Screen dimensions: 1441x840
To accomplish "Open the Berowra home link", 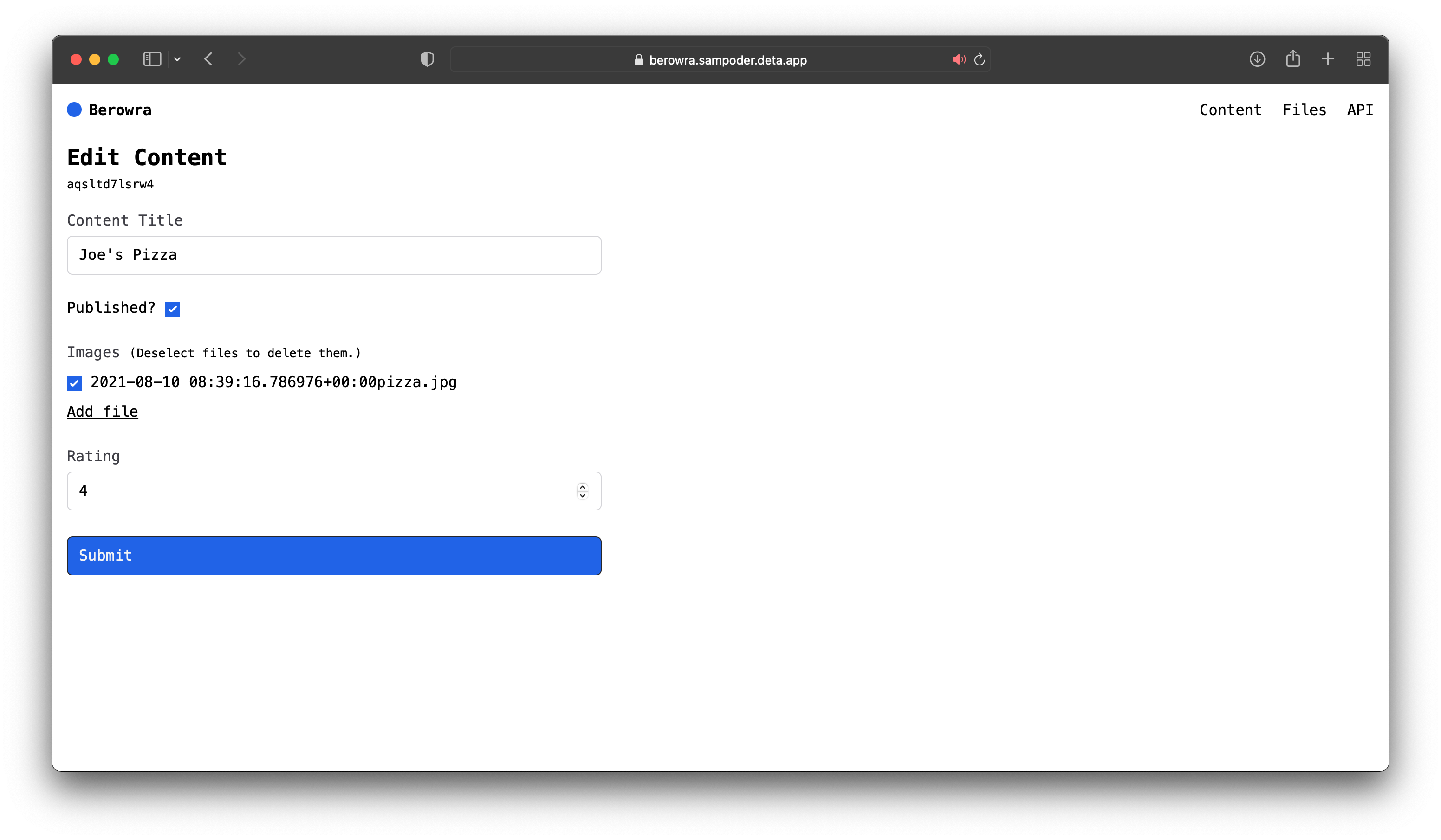I will click(120, 110).
